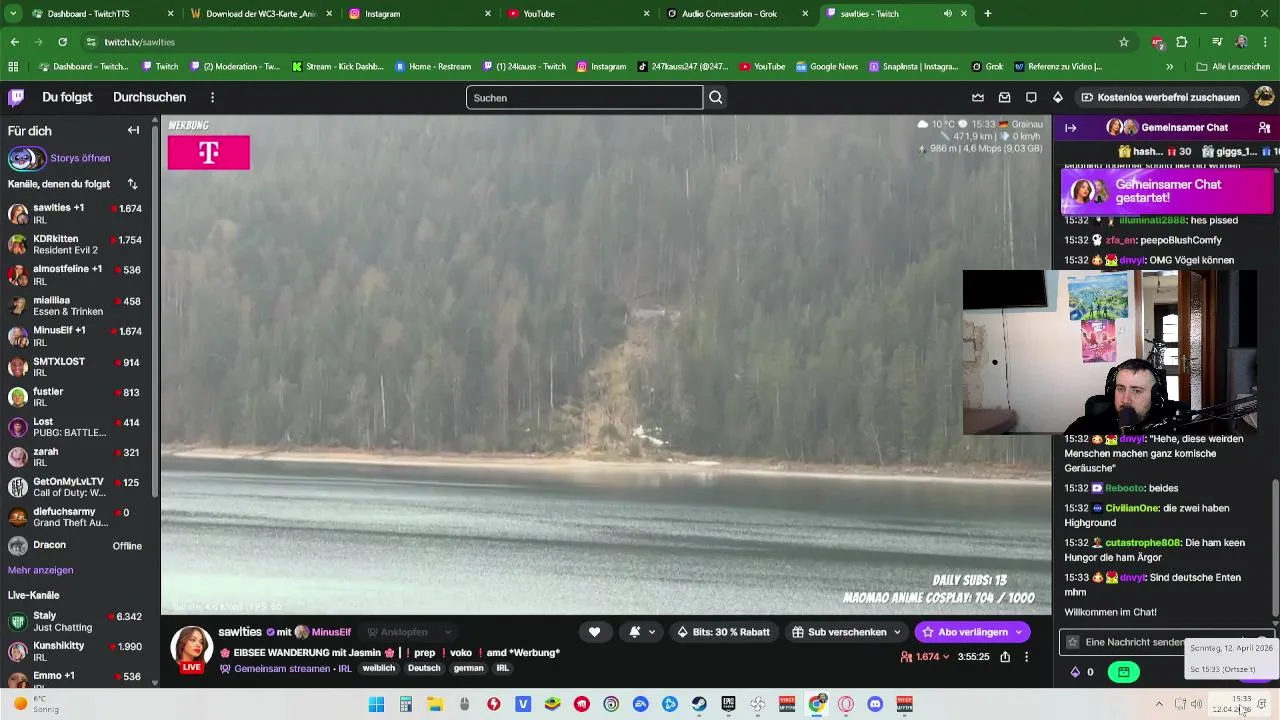Open Discord from the taskbar
Screen dimensions: 1280x720
click(x=875, y=704)
